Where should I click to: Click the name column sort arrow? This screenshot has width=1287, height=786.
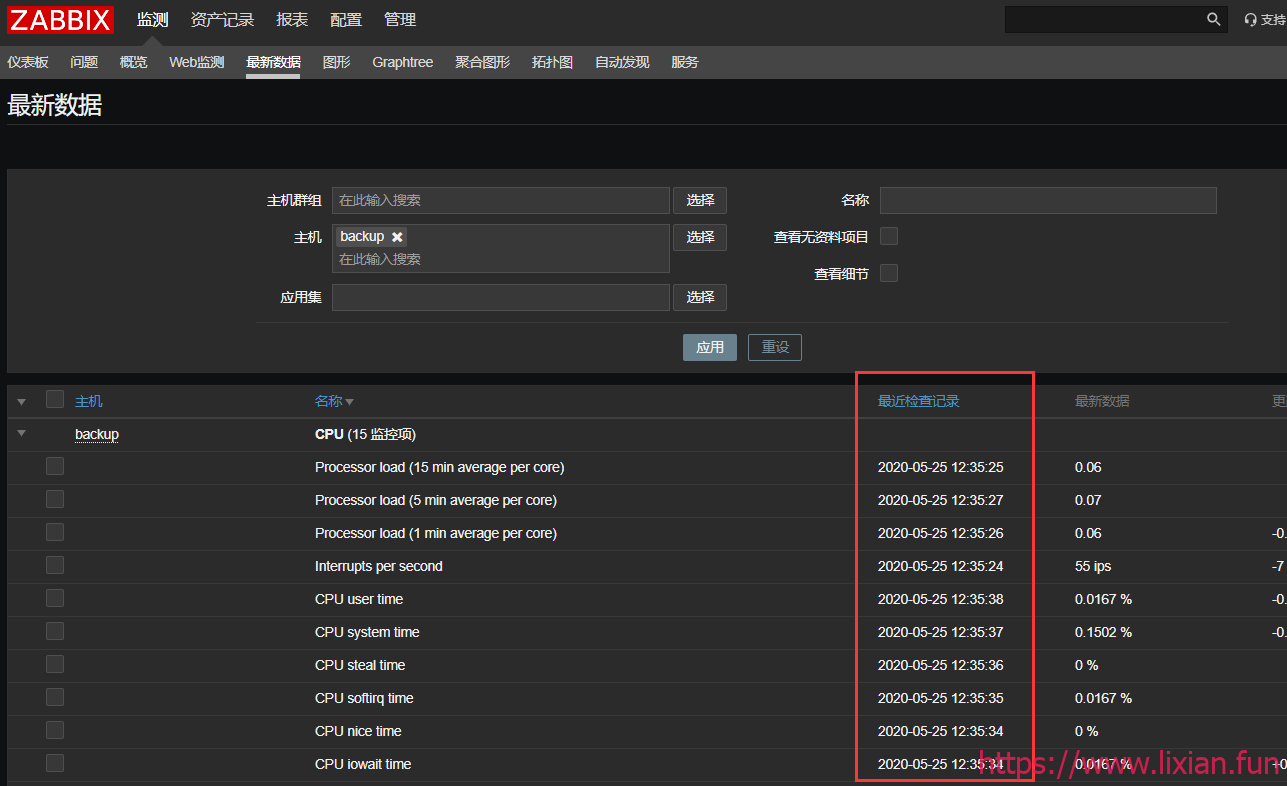349,402
